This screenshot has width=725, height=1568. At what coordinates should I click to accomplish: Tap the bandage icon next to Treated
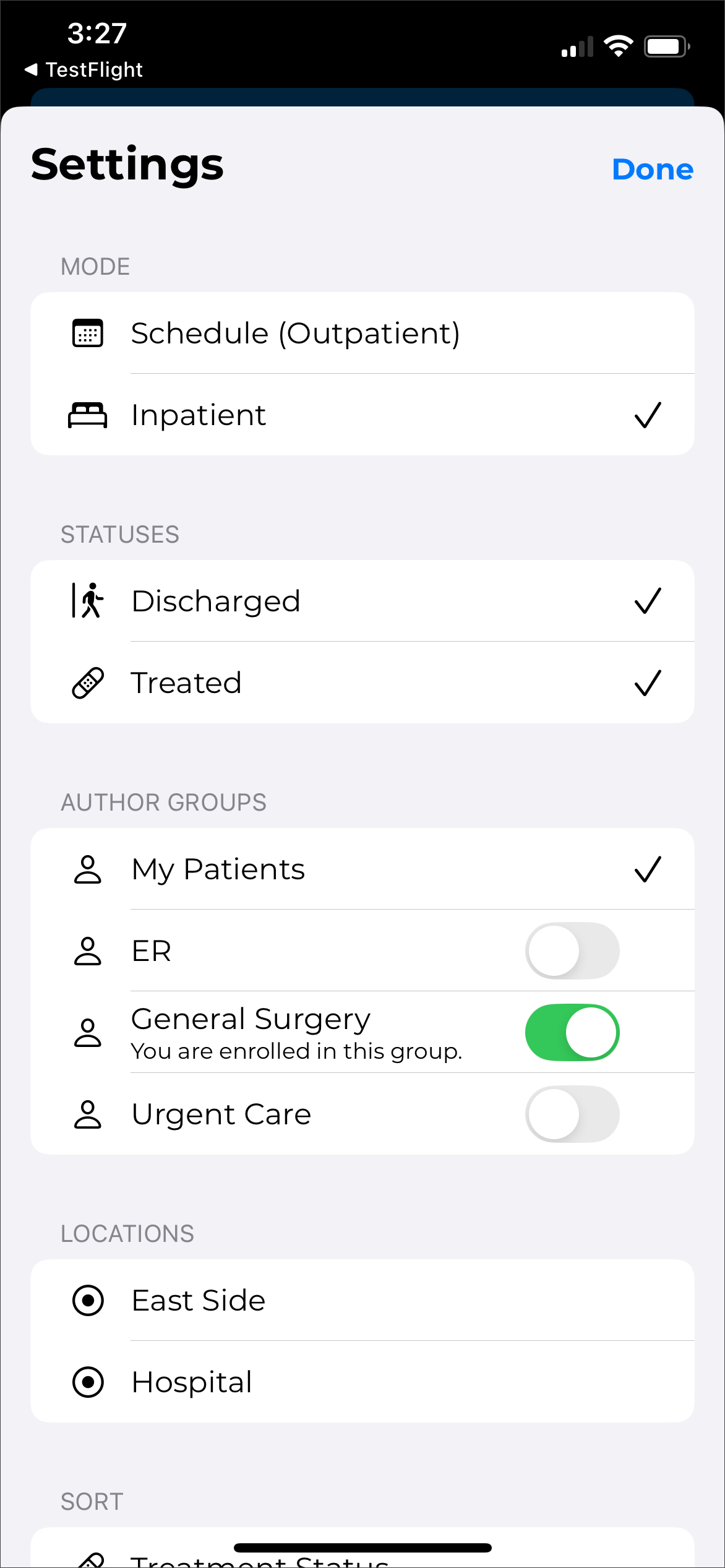pos(88,683)
